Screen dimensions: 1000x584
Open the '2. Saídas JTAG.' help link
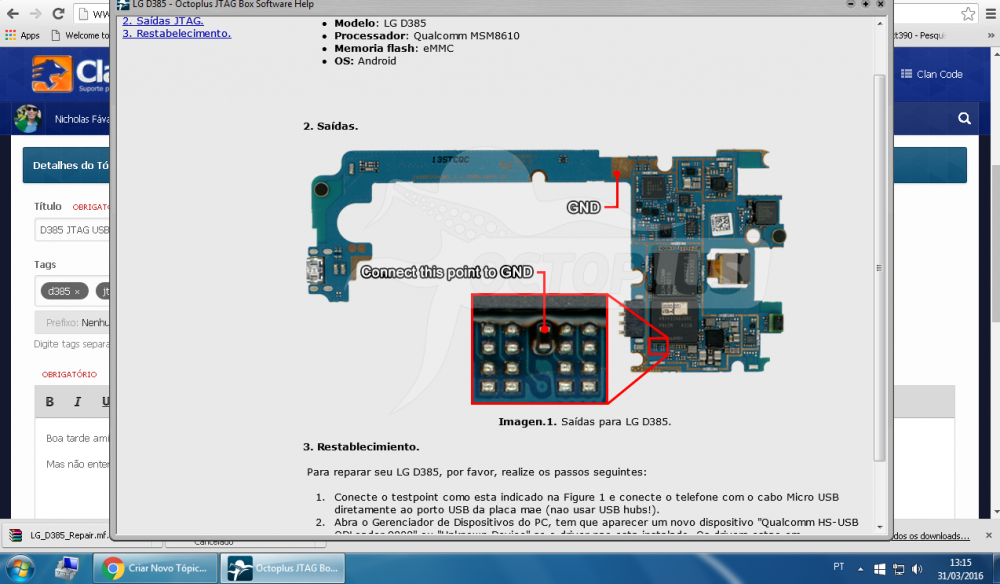[x=163, y=21]
